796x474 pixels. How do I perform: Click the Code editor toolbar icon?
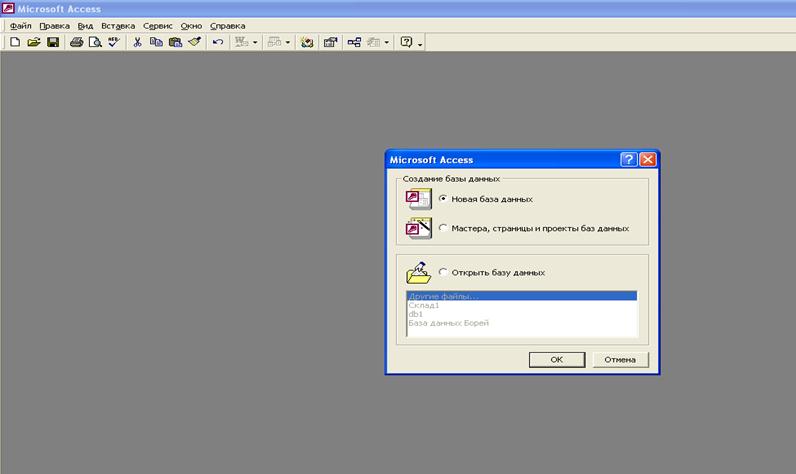(307, 42)
